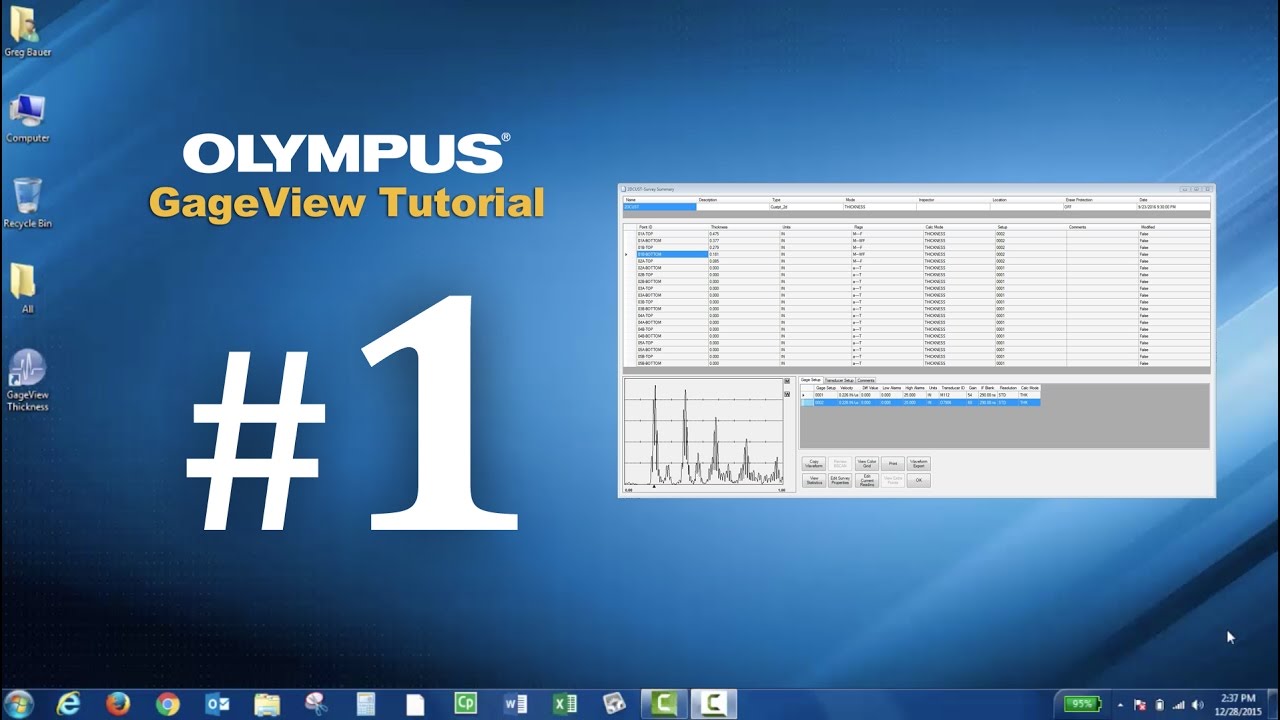Click the Calc Mode column header
1280x720 pixels.
tap(958, 227)
